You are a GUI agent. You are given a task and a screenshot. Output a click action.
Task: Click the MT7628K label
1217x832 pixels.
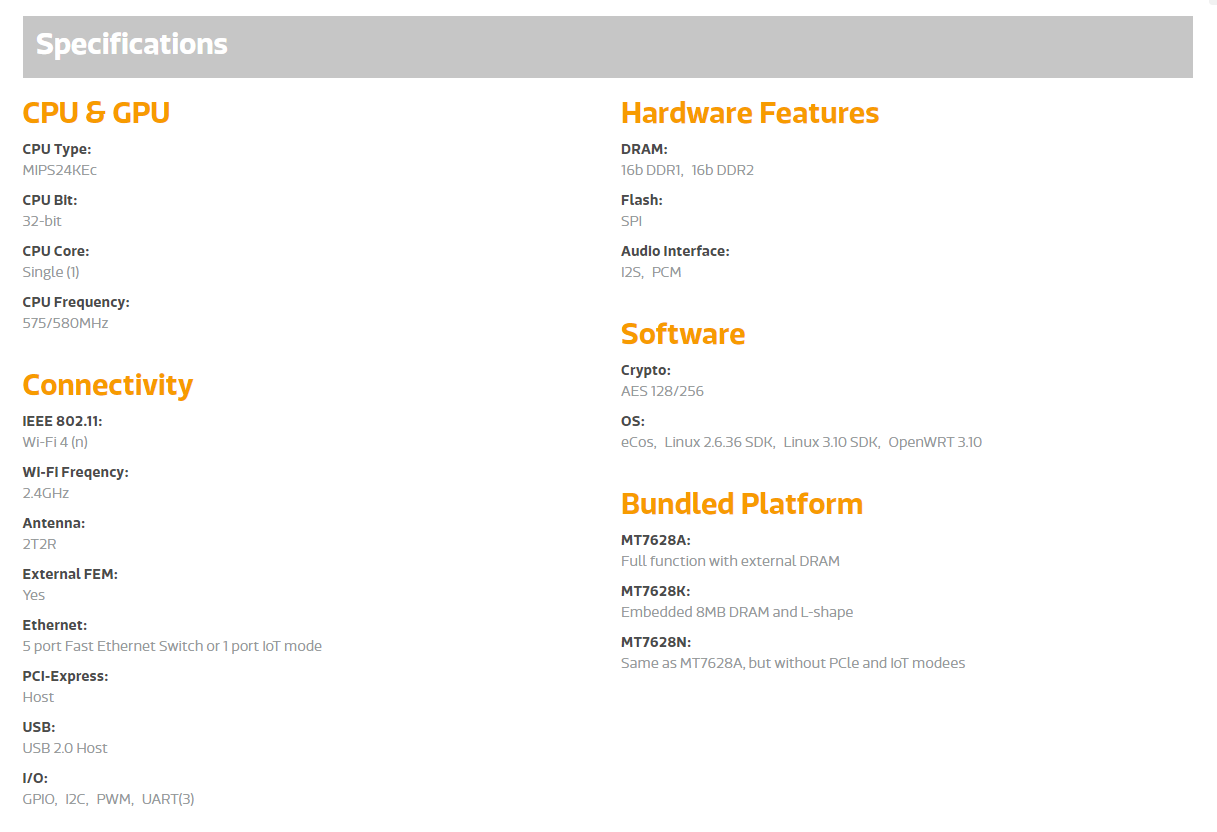pyautogui.click(x=656, y=591)
